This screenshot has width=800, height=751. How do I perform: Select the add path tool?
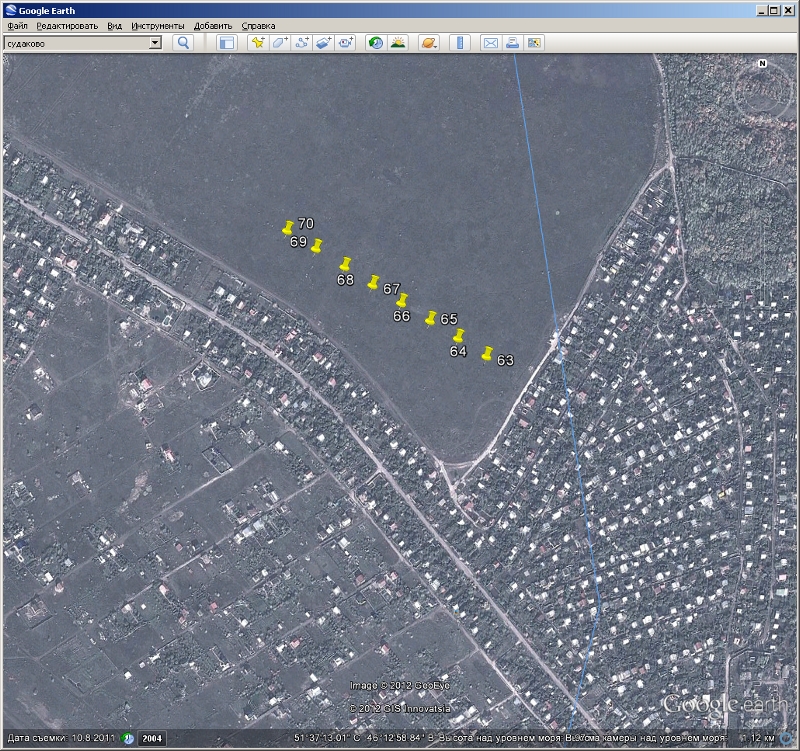302,43
